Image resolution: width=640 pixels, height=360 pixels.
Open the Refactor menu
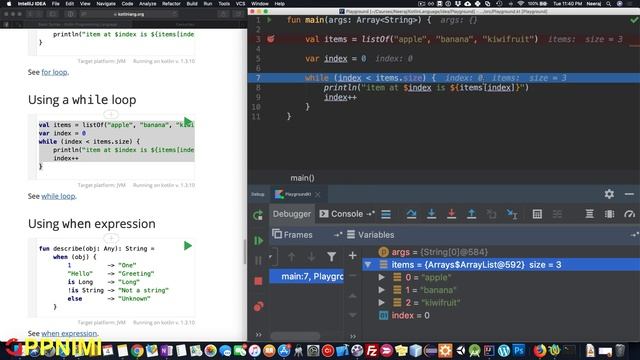pos(171,4)
